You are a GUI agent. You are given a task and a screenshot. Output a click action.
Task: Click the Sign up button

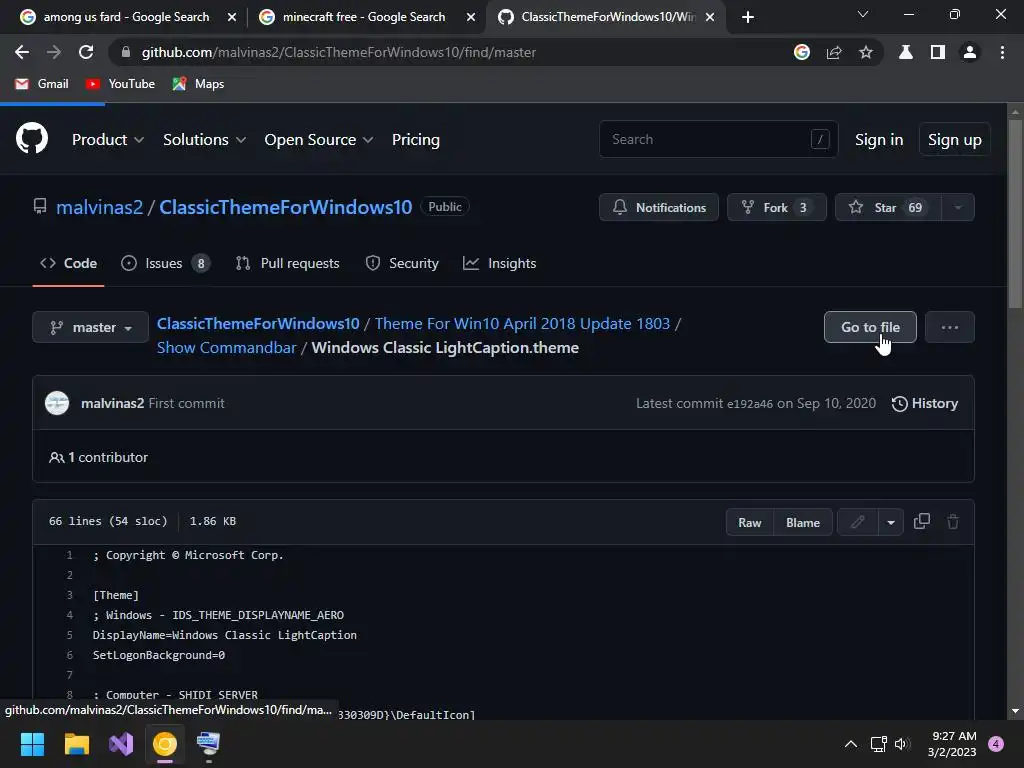click(954, 140)
